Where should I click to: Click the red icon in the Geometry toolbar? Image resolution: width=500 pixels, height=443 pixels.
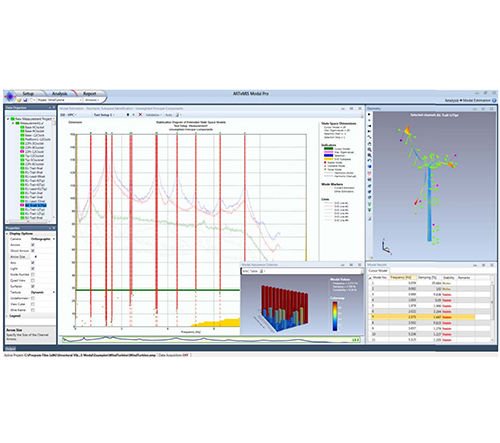click(369, 173)
